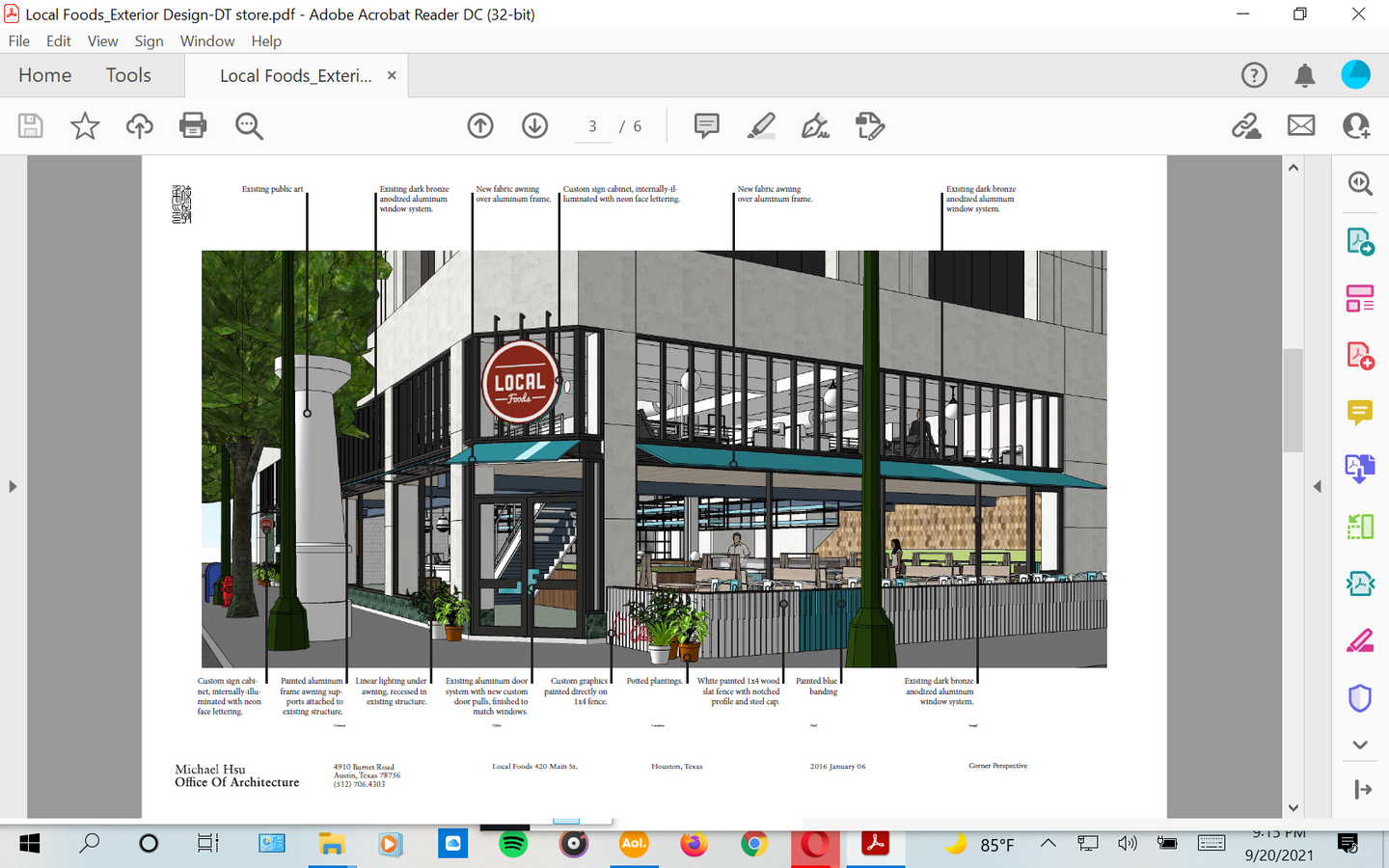Go to next page arrow

point(535,125)
